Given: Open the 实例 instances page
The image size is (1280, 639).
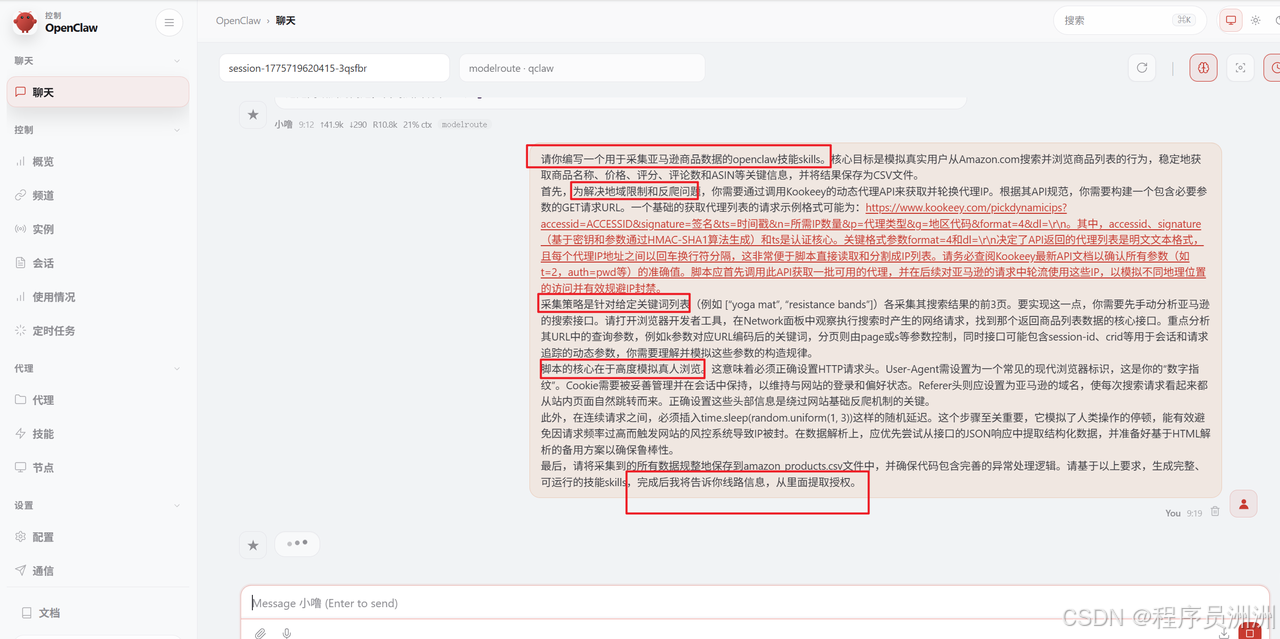Looking at the screenshot, I should pyautogui.click(x=98, y=229).
